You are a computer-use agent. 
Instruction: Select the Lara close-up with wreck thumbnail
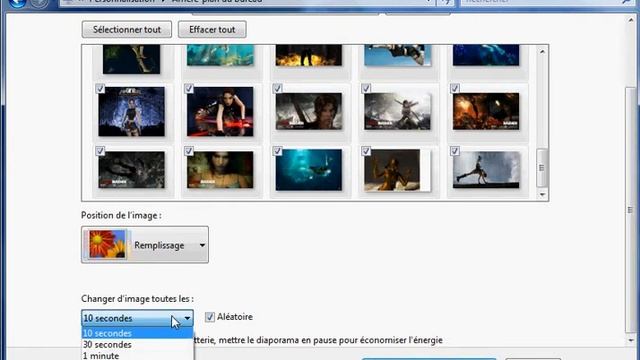(x=309, y=111)
